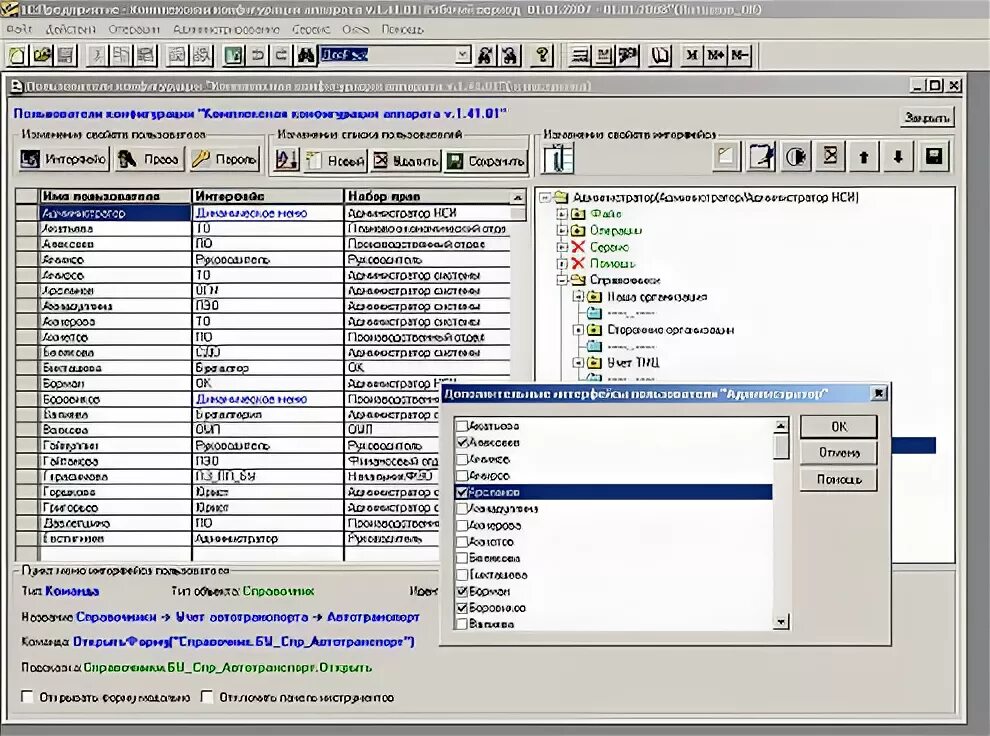Enable 'Отключать панель инструментов' checkbox

(x=207, y=697)
